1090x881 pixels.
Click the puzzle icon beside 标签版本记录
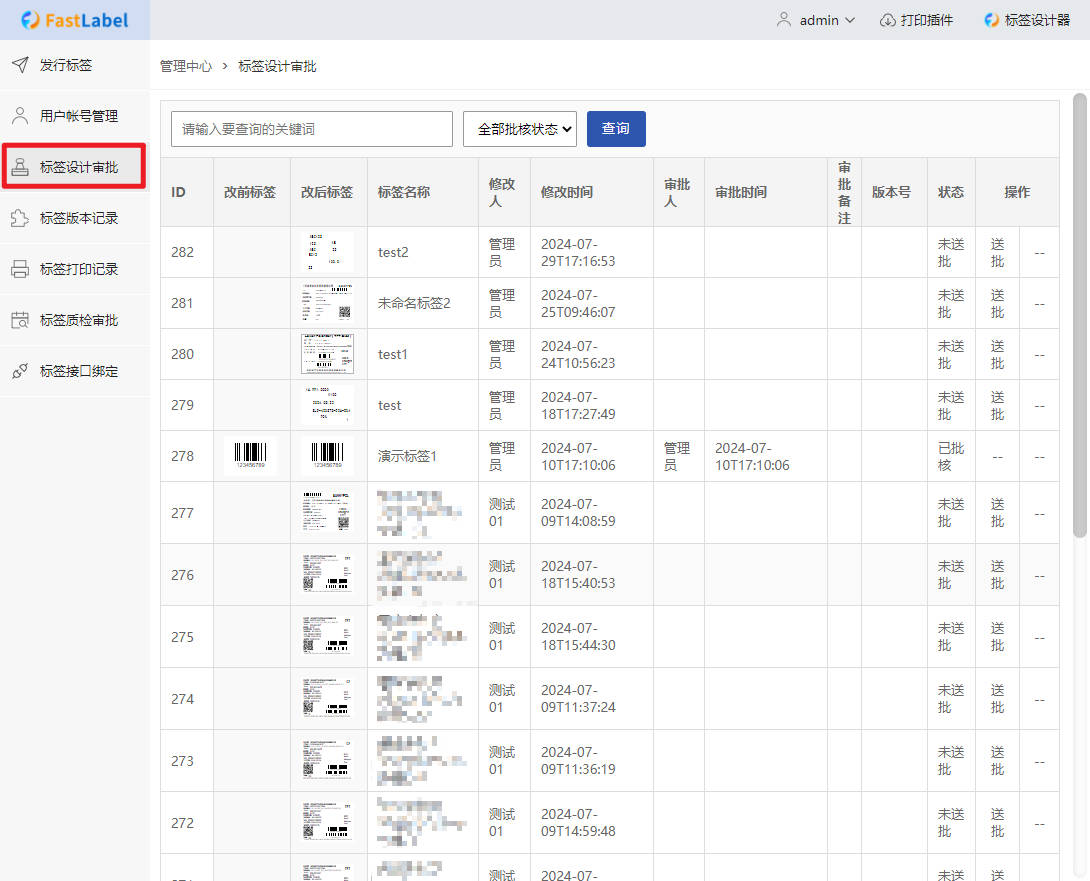click(x=20, y=218)
